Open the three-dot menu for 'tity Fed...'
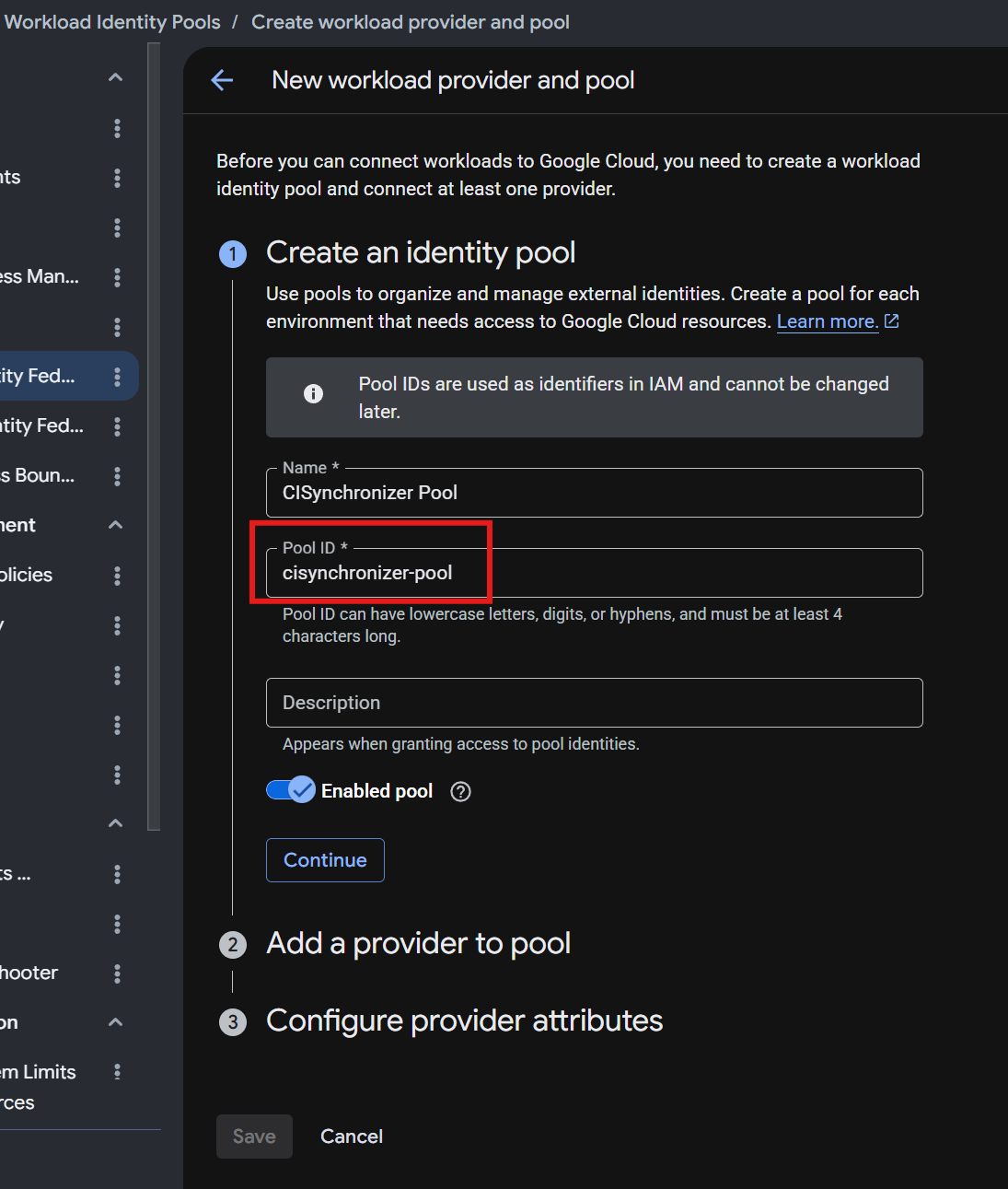The image size is (1008, 1189). [x=117, y=425]
